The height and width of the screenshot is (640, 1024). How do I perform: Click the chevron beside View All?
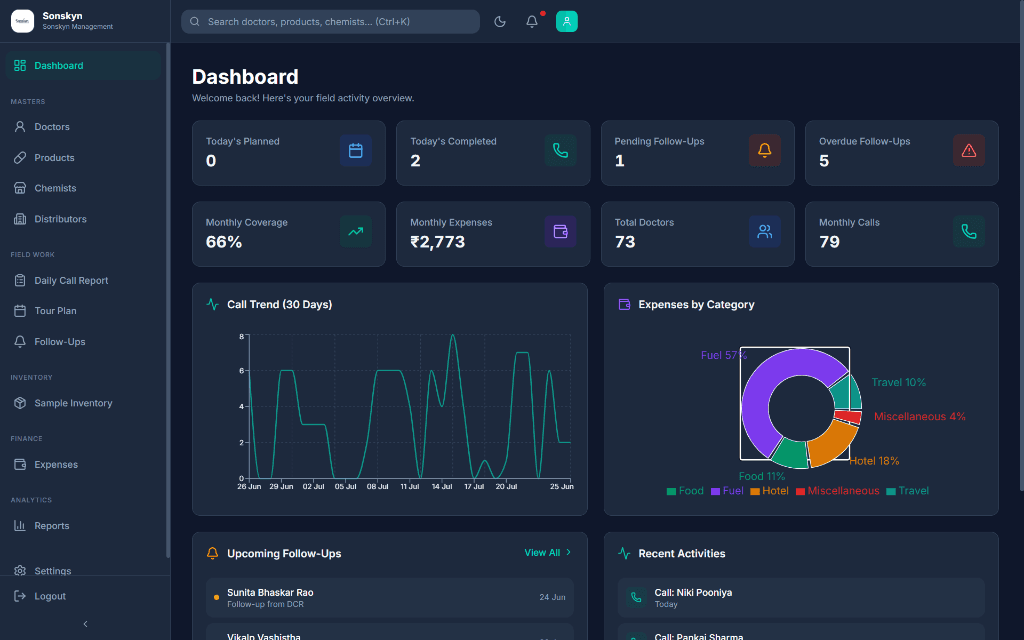point(568,552)
